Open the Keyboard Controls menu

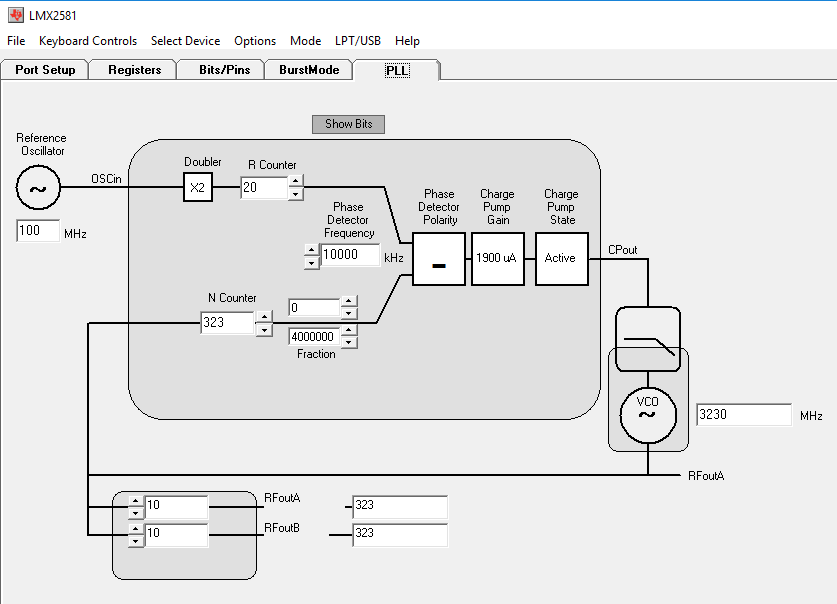[88, 41]
